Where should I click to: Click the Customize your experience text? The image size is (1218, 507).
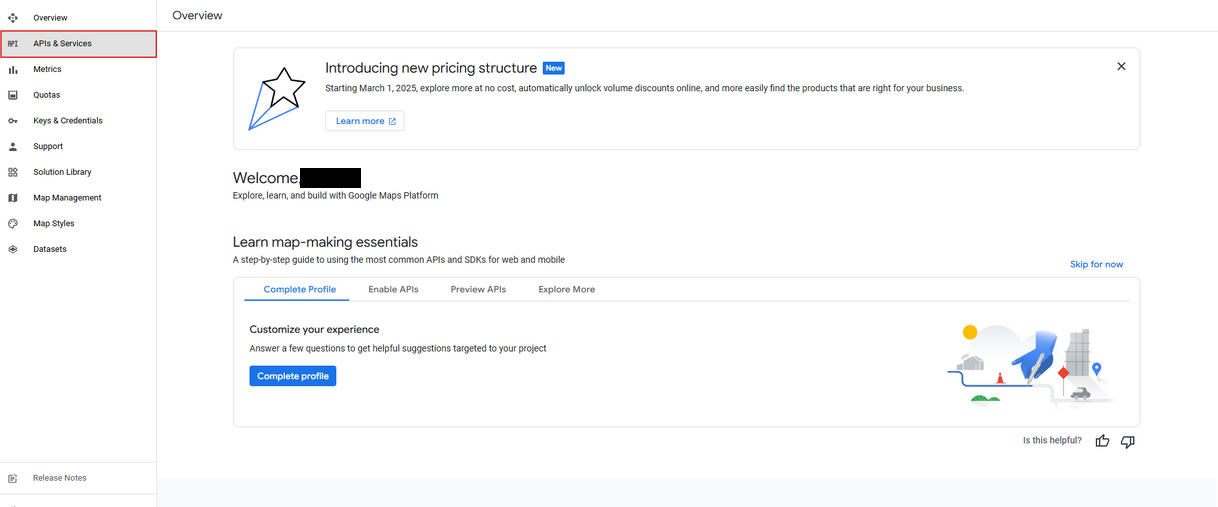(x=314, y=329)
